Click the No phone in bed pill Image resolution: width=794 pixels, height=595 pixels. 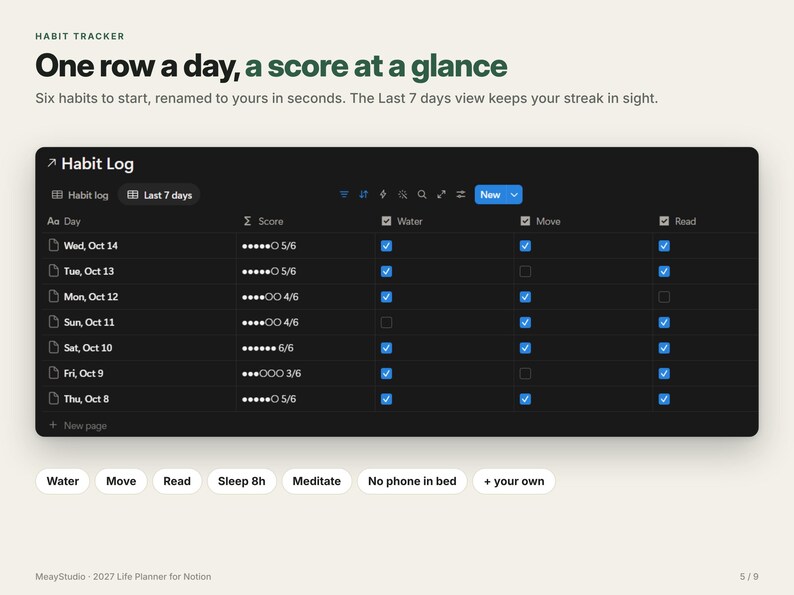(412, 481)
